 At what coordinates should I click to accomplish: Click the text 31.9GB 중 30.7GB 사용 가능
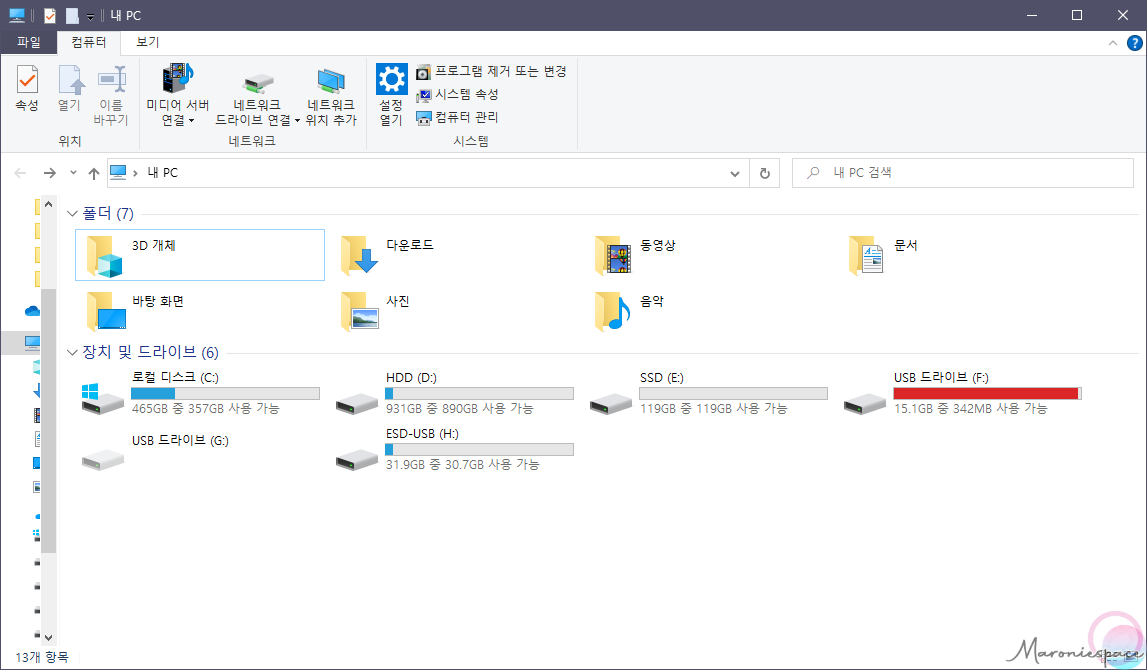(462, 464)
